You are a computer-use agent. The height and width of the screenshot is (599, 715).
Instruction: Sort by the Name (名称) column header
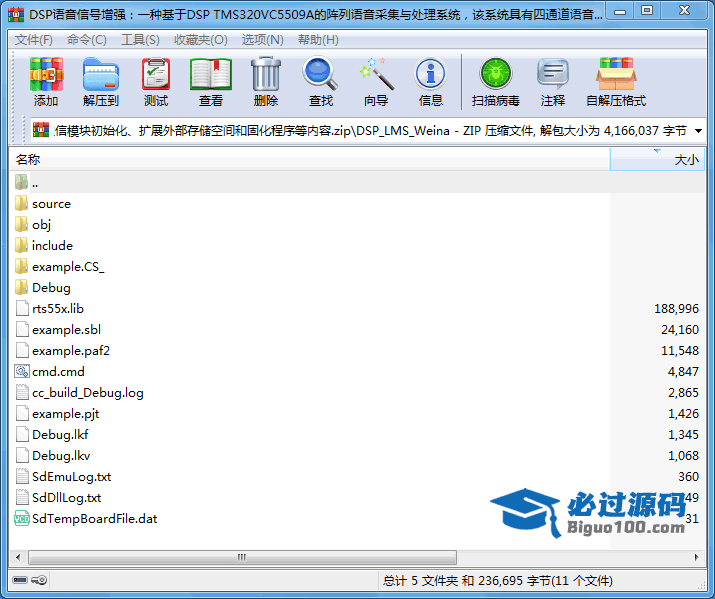[x=310, y=159]
